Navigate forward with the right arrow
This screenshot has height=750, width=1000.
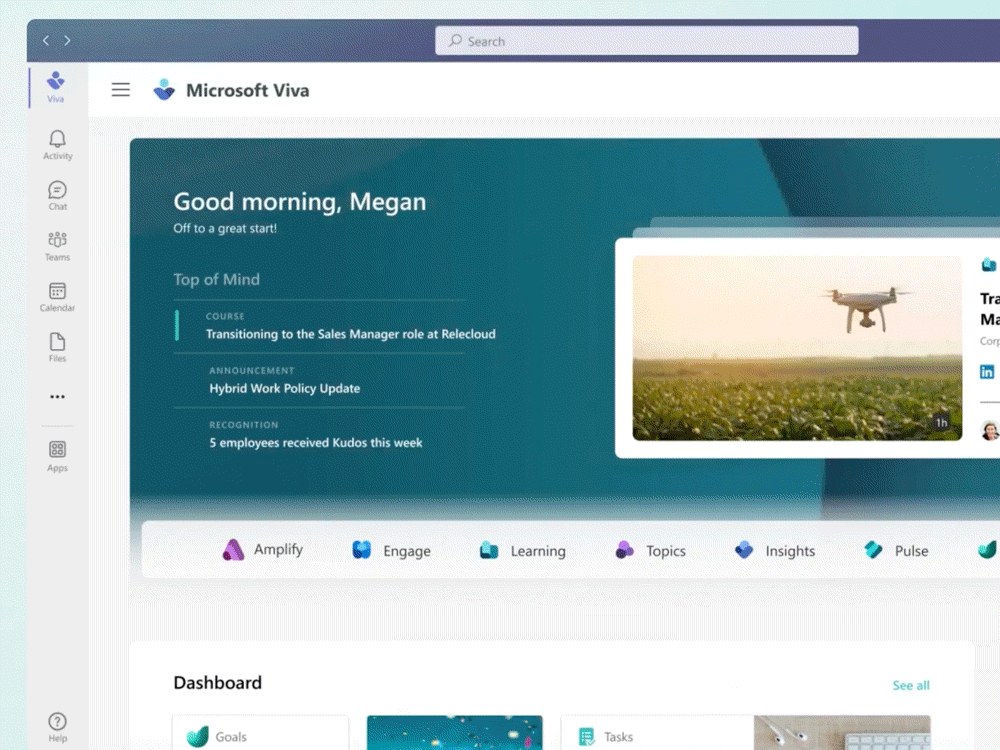click(x=68, y=41)
